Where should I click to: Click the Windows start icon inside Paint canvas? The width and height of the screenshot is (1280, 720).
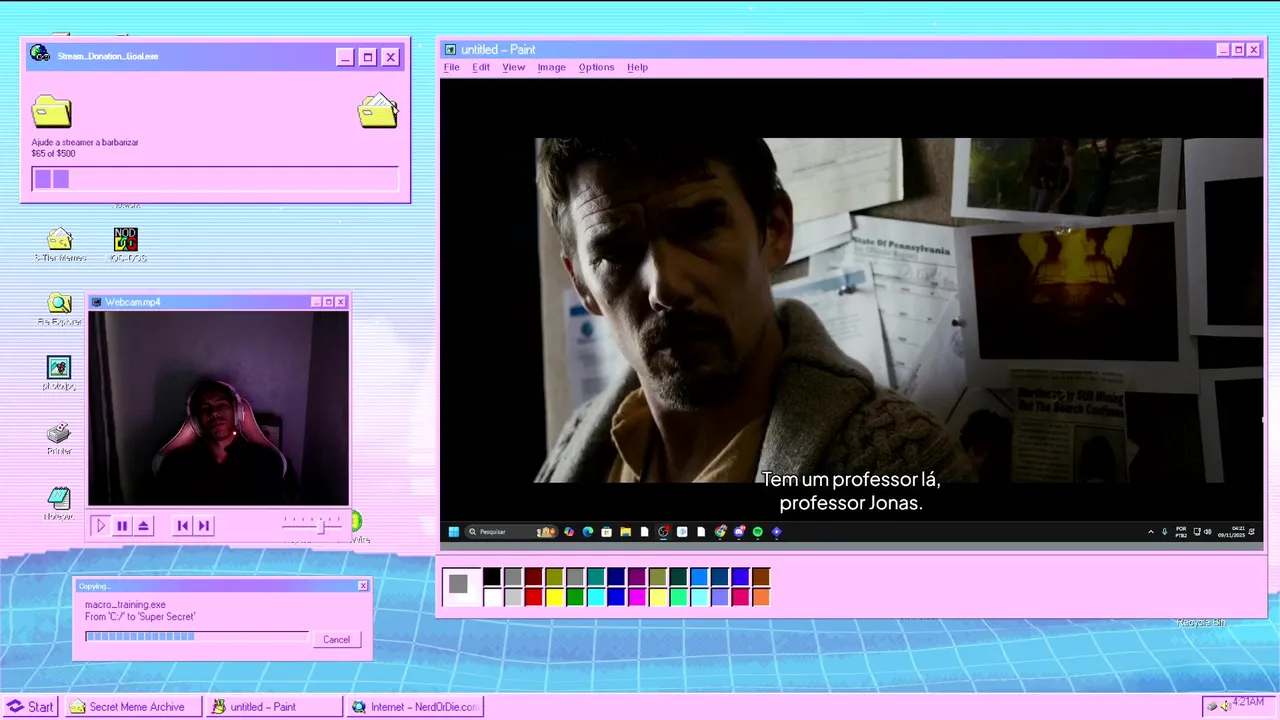pos(454,532)
